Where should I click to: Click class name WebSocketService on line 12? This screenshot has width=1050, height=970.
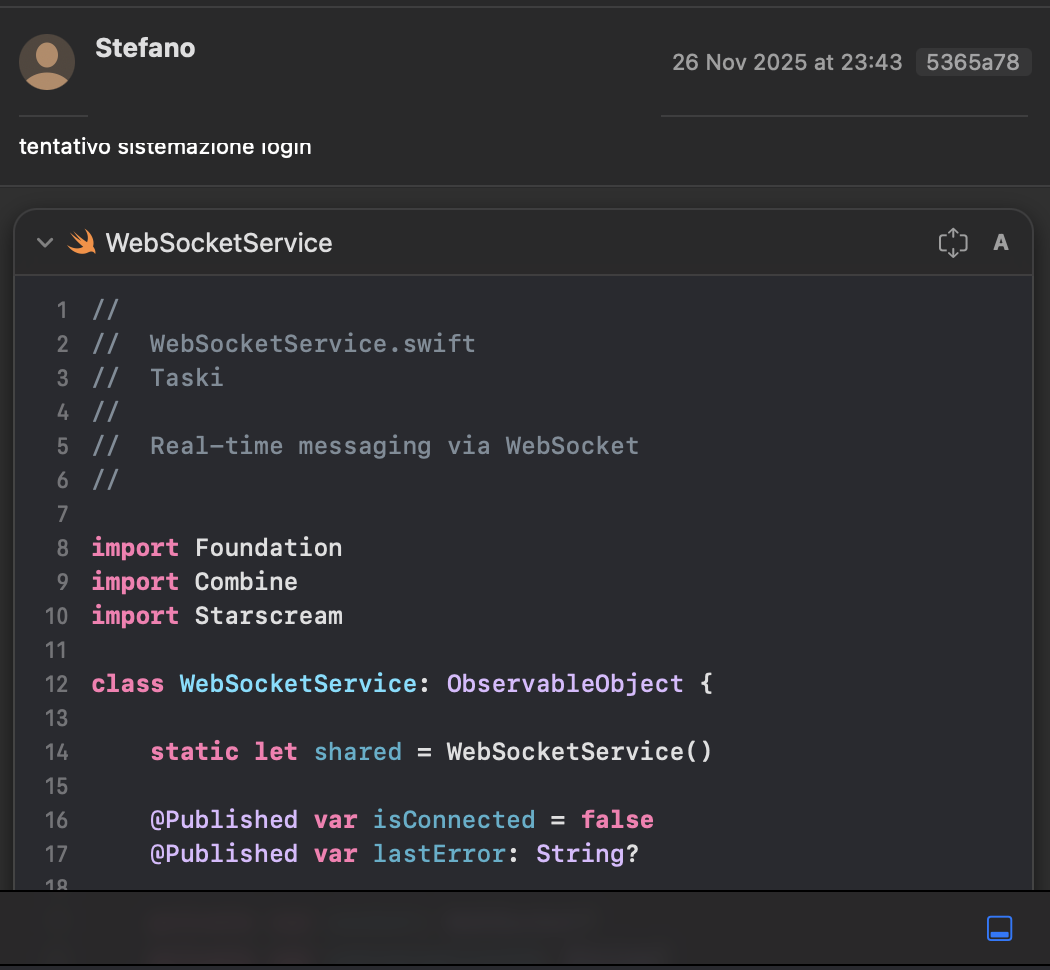[x=298, y=683]
